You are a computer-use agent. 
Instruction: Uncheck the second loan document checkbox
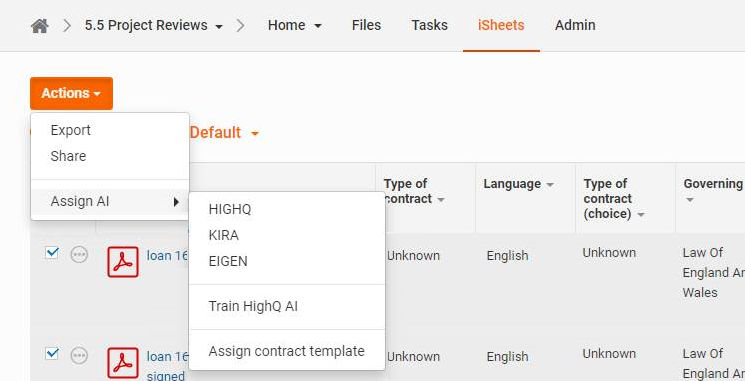pyautogui.click(x=52, y=353)
